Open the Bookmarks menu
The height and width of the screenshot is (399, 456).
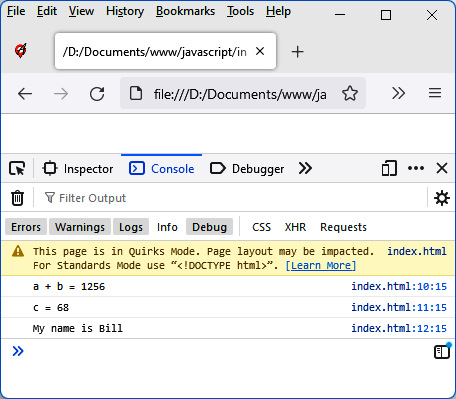[x=185, y=12]
